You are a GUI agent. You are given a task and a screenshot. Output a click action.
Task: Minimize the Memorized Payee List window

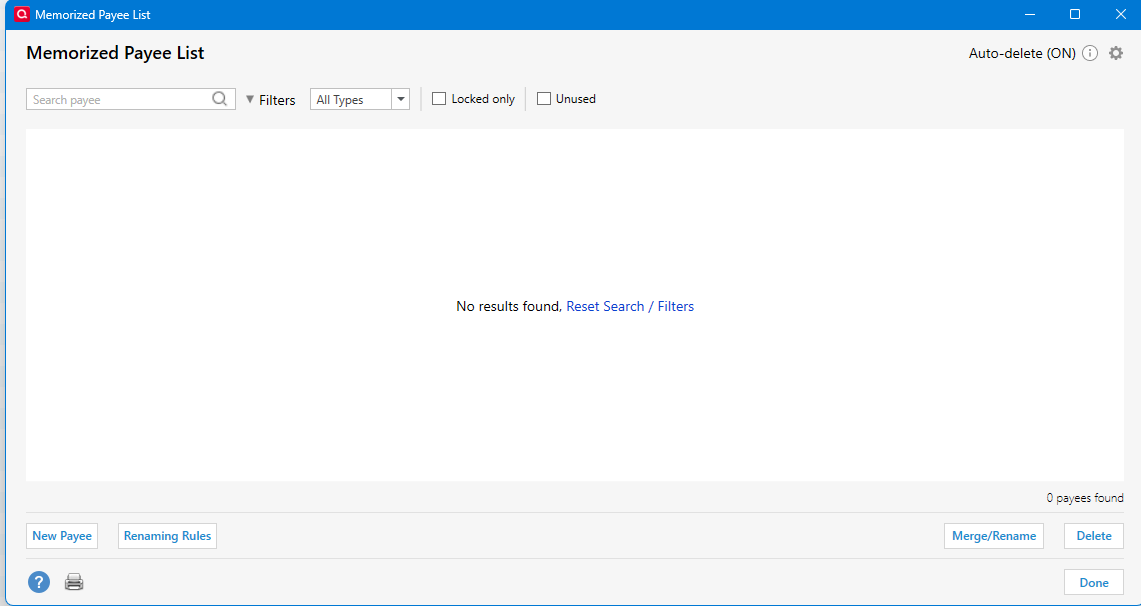point(1030,14)
